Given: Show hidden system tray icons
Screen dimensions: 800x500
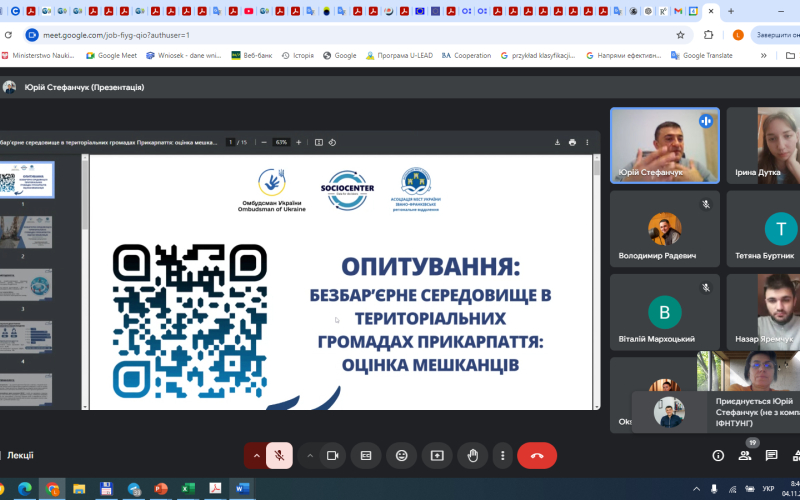Looking at the screenshot, I should coord(696,488).
